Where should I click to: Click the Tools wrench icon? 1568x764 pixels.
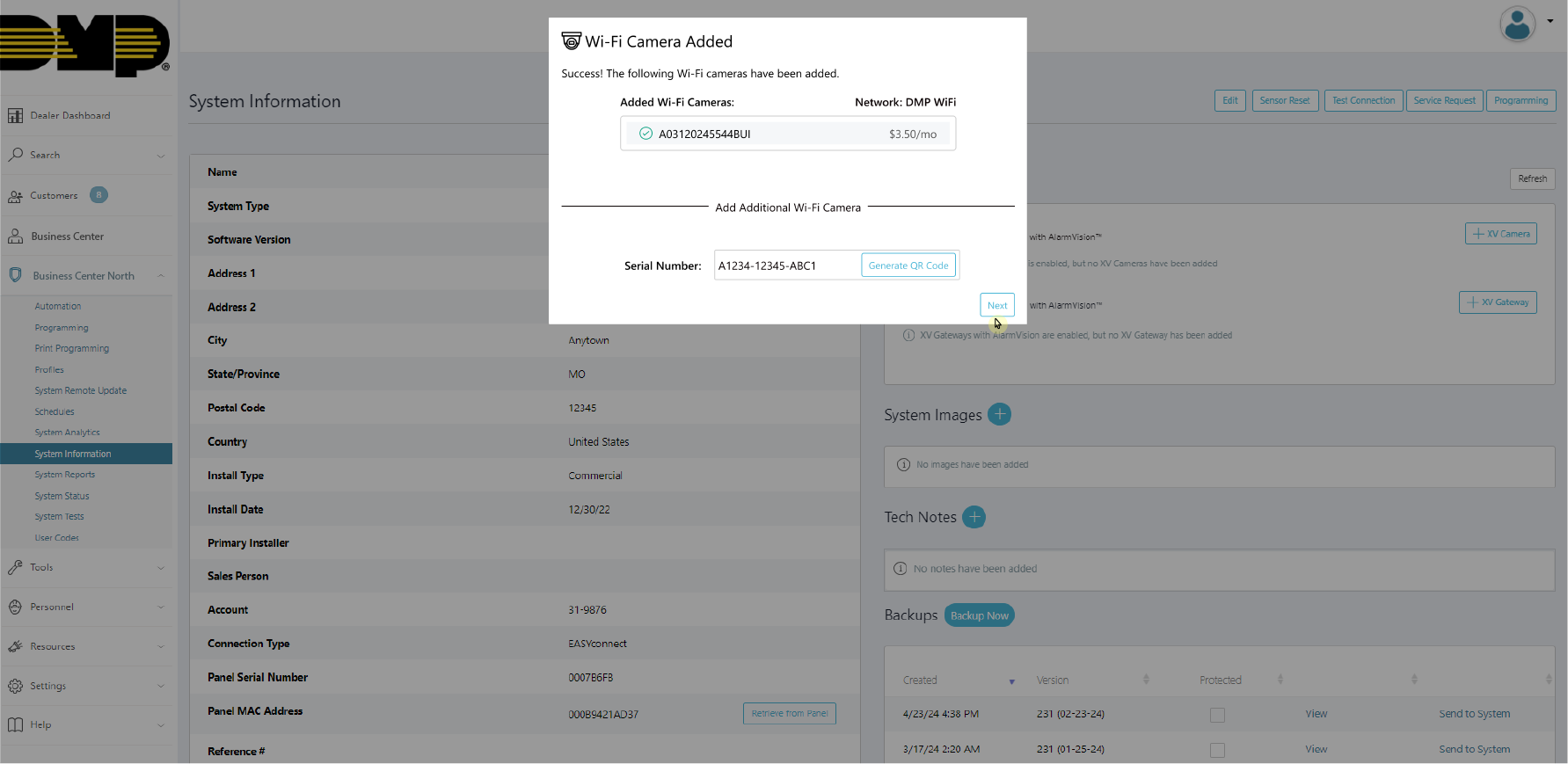click(x=16, y=568)
